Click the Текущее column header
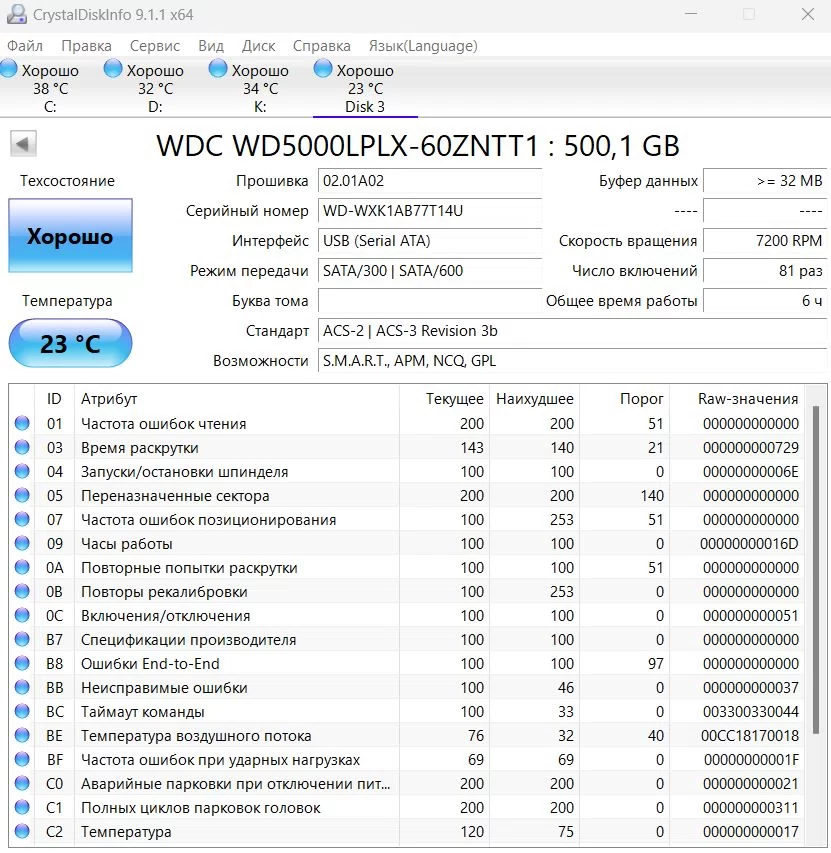The width and height of the screenshot is (831, 853). 444,399
